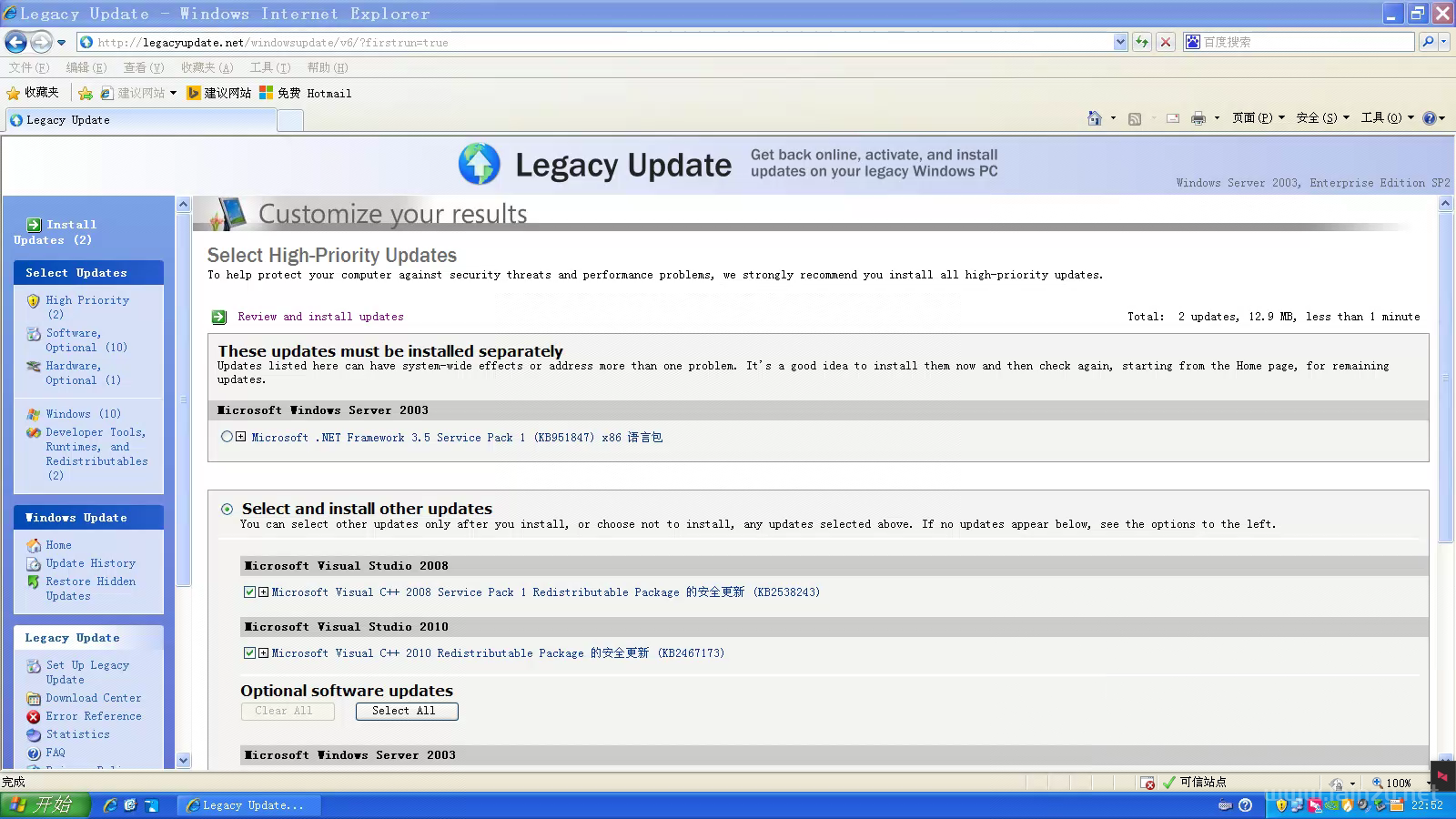Click Review and install updates link
Viewport: 1456px width, 819px height.
pyautogui.click(x=320, y=317)
